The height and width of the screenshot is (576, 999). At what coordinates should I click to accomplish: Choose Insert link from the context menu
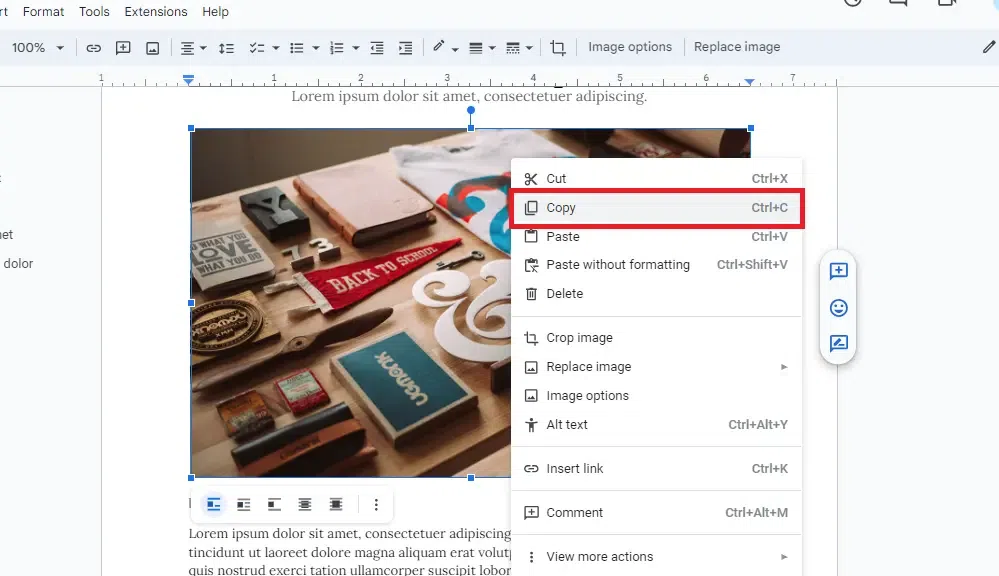(x=656, y=468)
